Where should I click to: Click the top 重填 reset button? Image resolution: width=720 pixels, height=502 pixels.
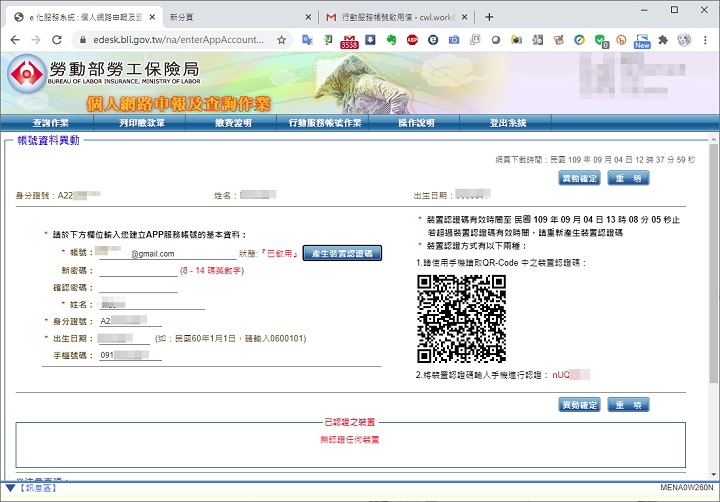tap(628, 178)
